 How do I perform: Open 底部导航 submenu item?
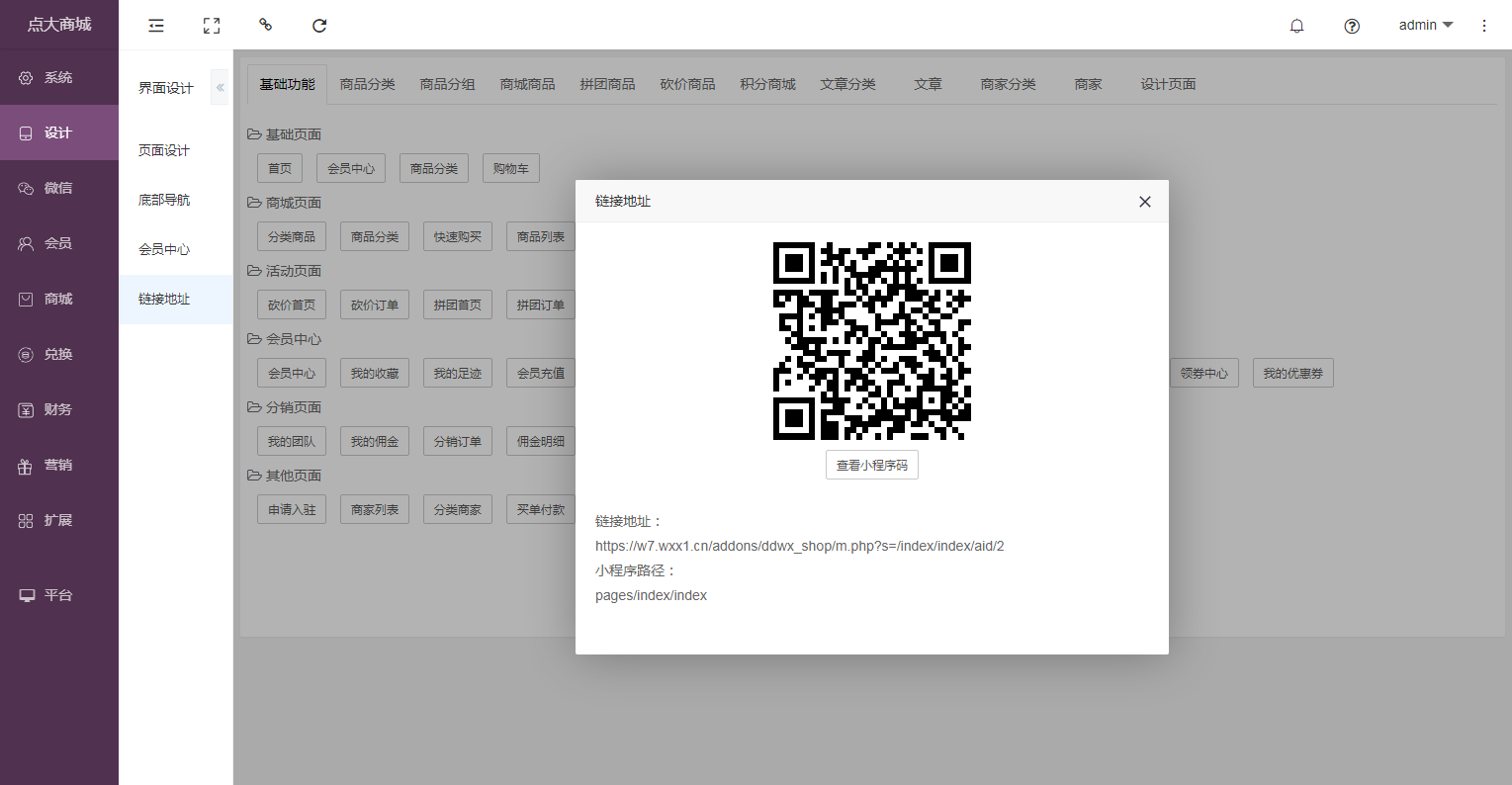tap(176, 200)
